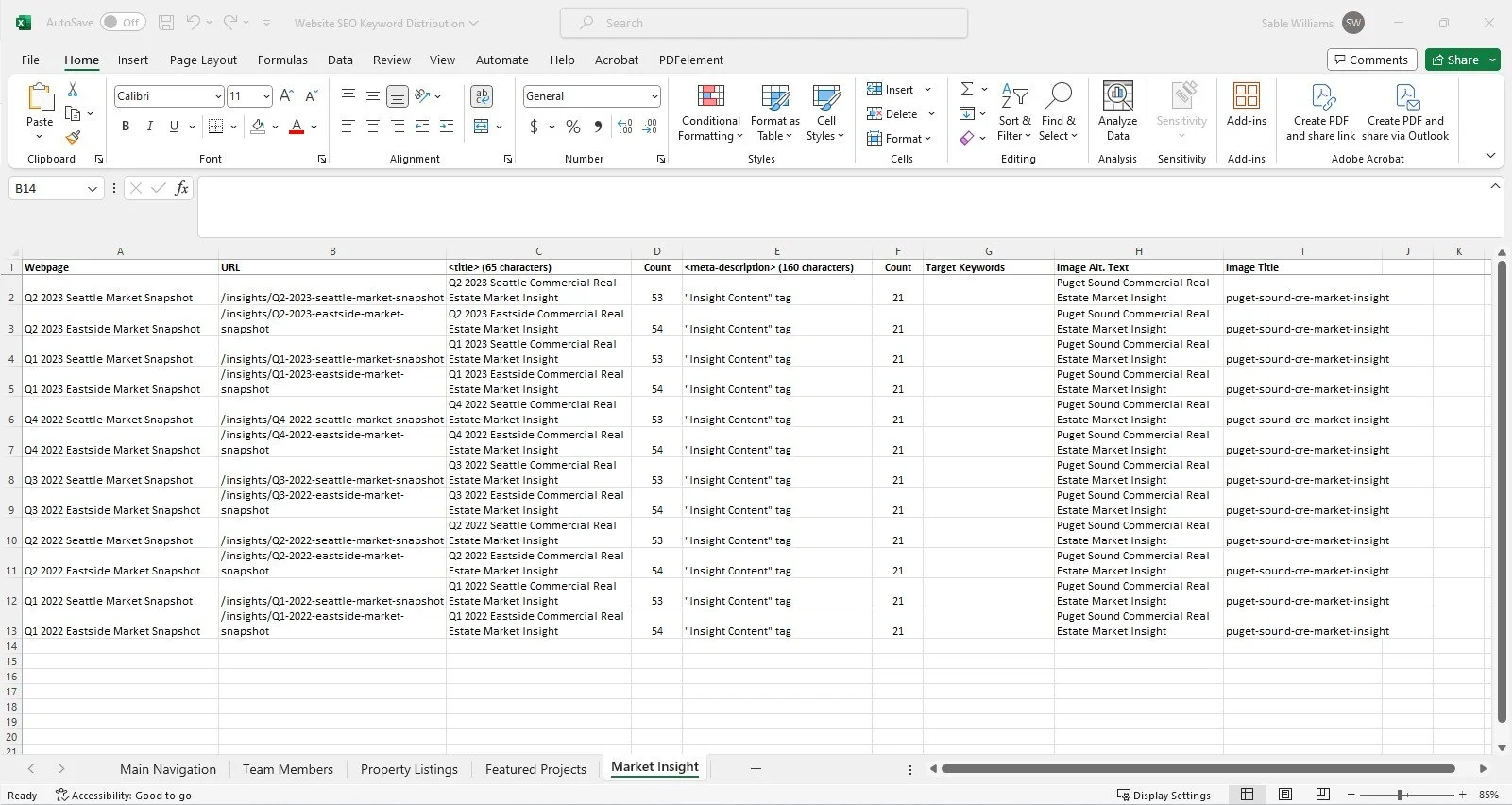
Task: Increase font size with the large A icon
Action: click(287, 95)
